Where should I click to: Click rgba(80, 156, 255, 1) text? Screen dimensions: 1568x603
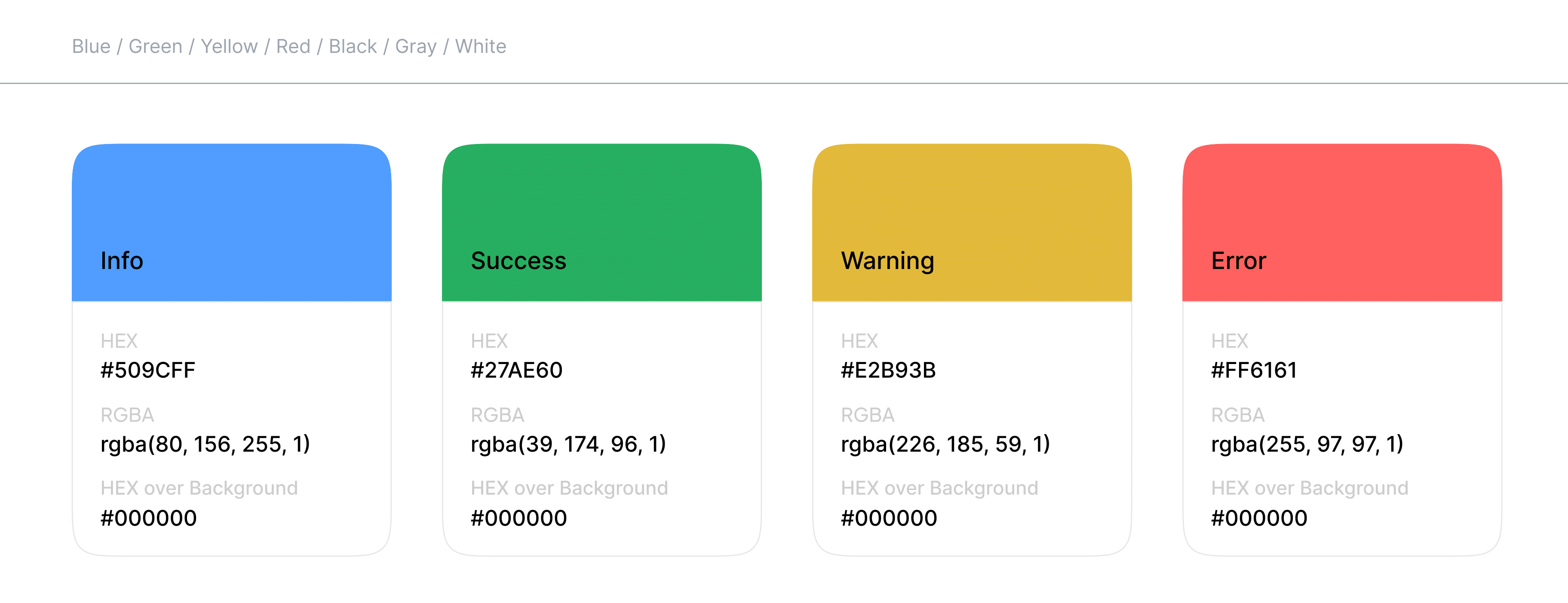[x=205, y=444]
